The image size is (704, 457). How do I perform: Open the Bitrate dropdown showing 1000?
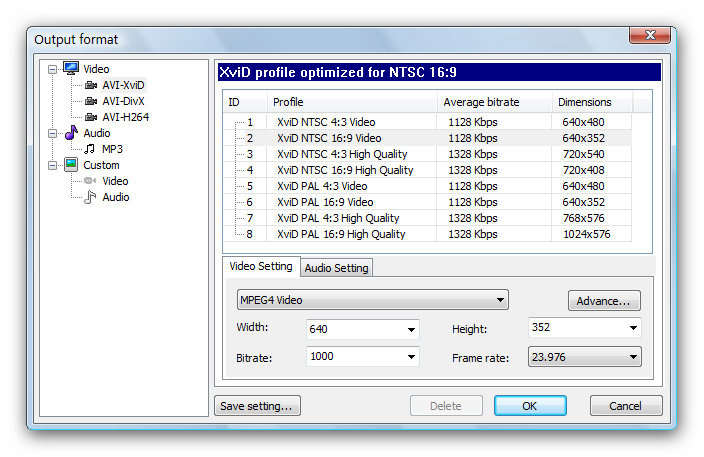(x=411, y=357)
